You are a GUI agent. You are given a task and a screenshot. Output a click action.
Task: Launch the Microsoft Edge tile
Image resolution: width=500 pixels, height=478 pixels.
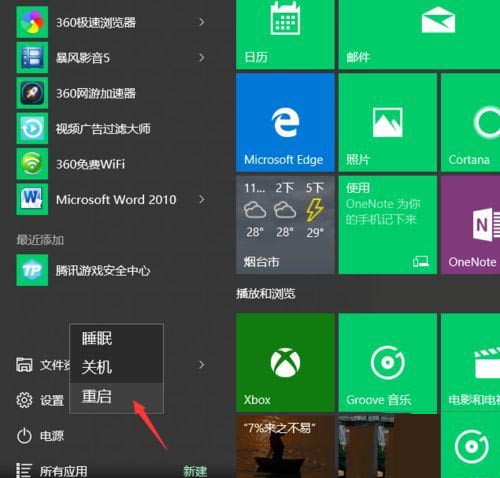(x=285, y=122)
